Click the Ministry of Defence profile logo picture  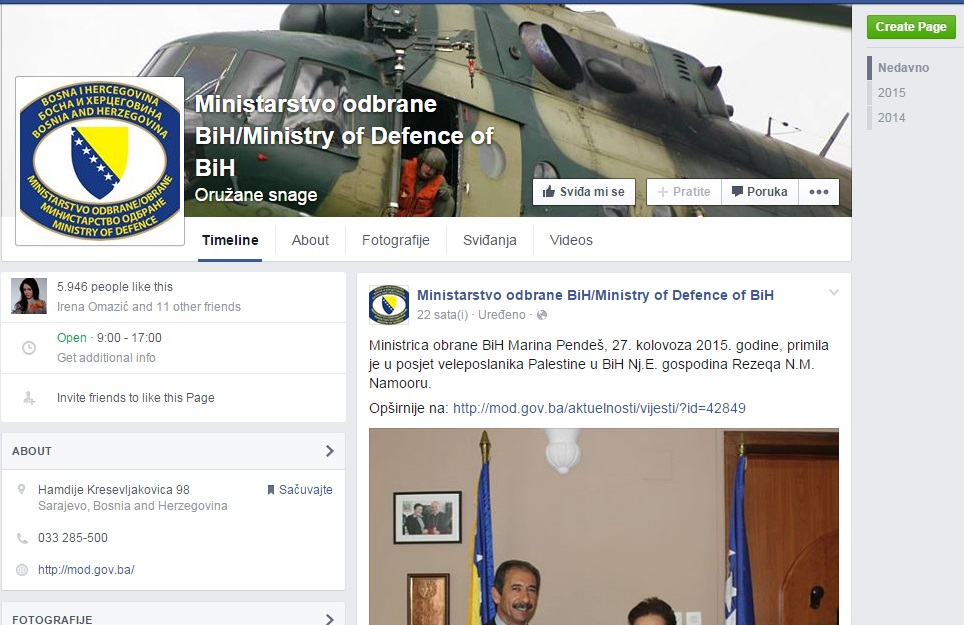point(100,161)
